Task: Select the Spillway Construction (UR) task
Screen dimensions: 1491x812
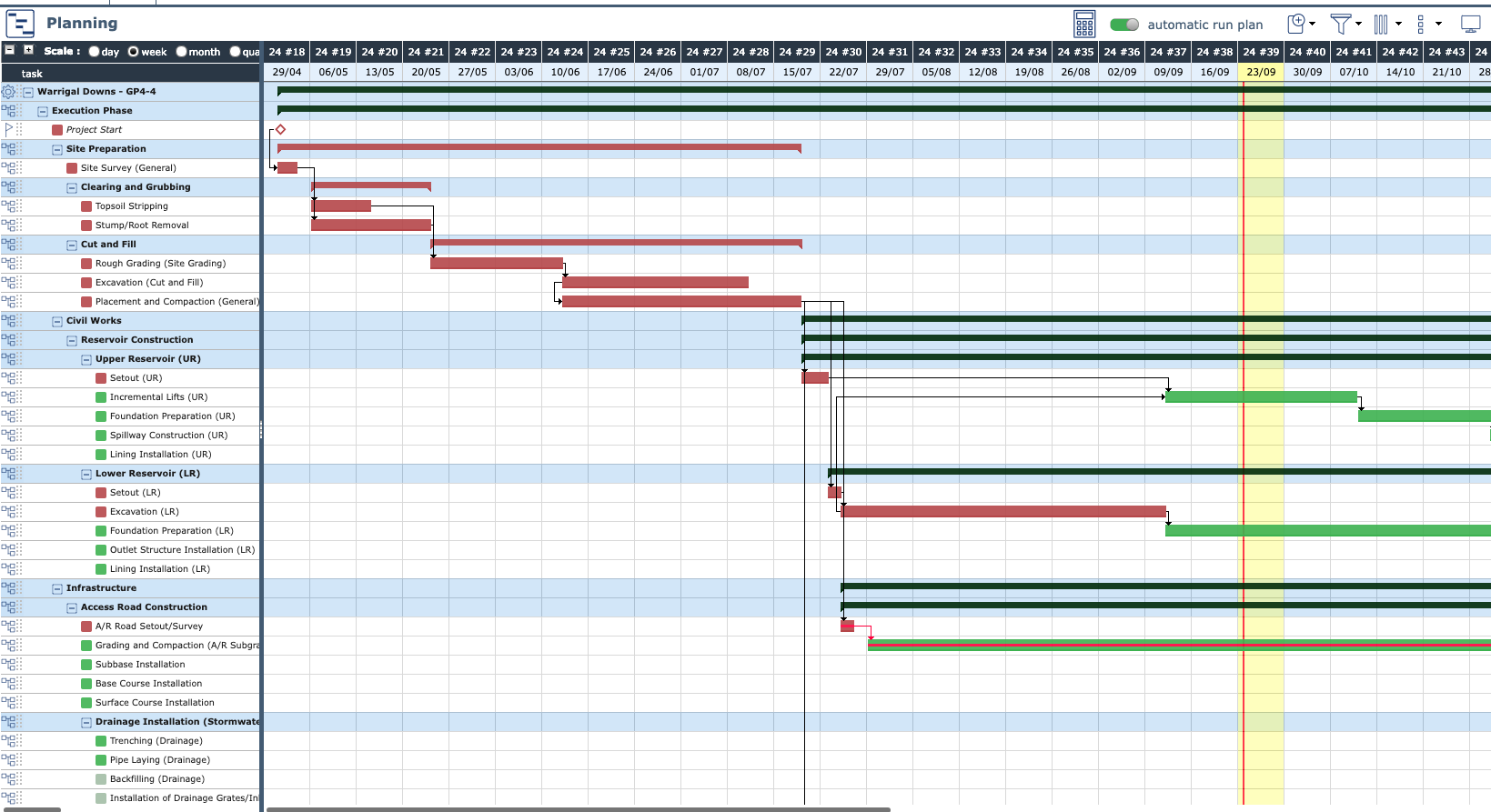Action: (168, 436)
